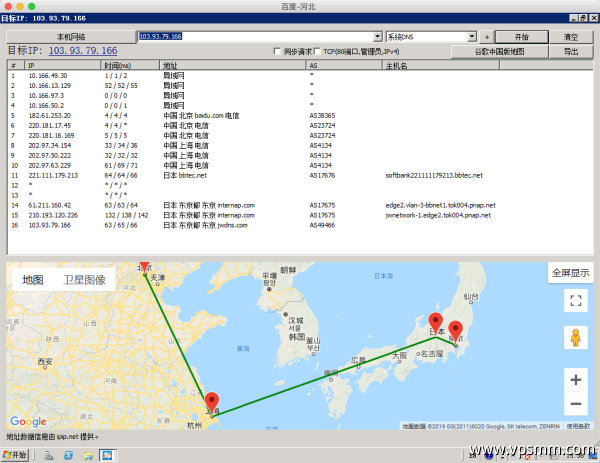Select hop row 202.97.34.154
Viewport: 600px width, 463px height.
(300, 145)
